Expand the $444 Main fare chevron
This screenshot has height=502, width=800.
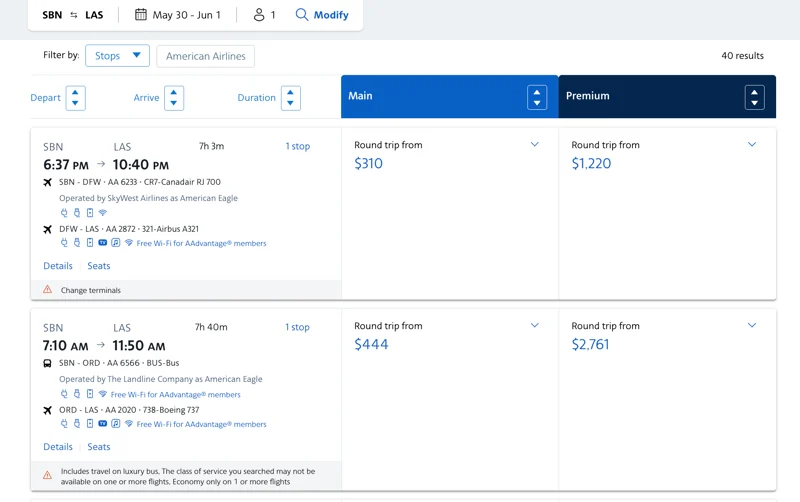[535, 325]
